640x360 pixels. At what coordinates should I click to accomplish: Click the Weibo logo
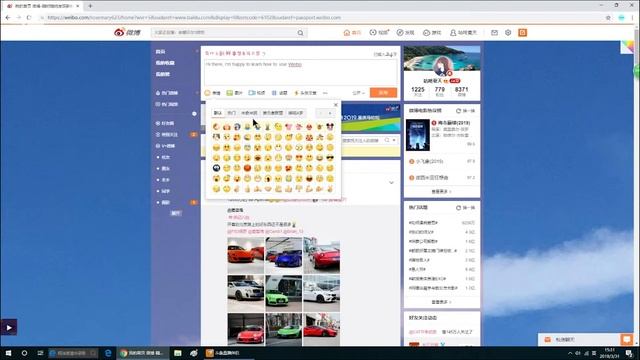tap(127, 32)
